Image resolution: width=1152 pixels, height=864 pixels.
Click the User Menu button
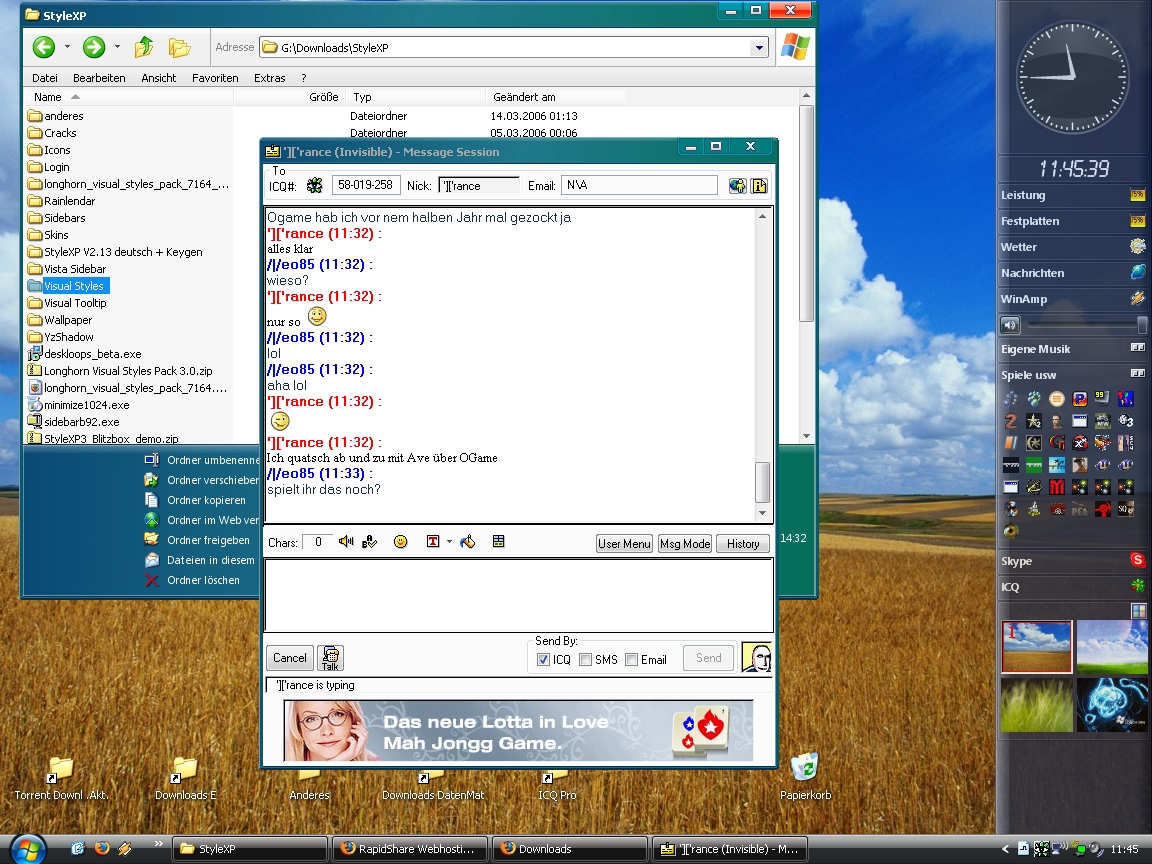tap(624, 544)
